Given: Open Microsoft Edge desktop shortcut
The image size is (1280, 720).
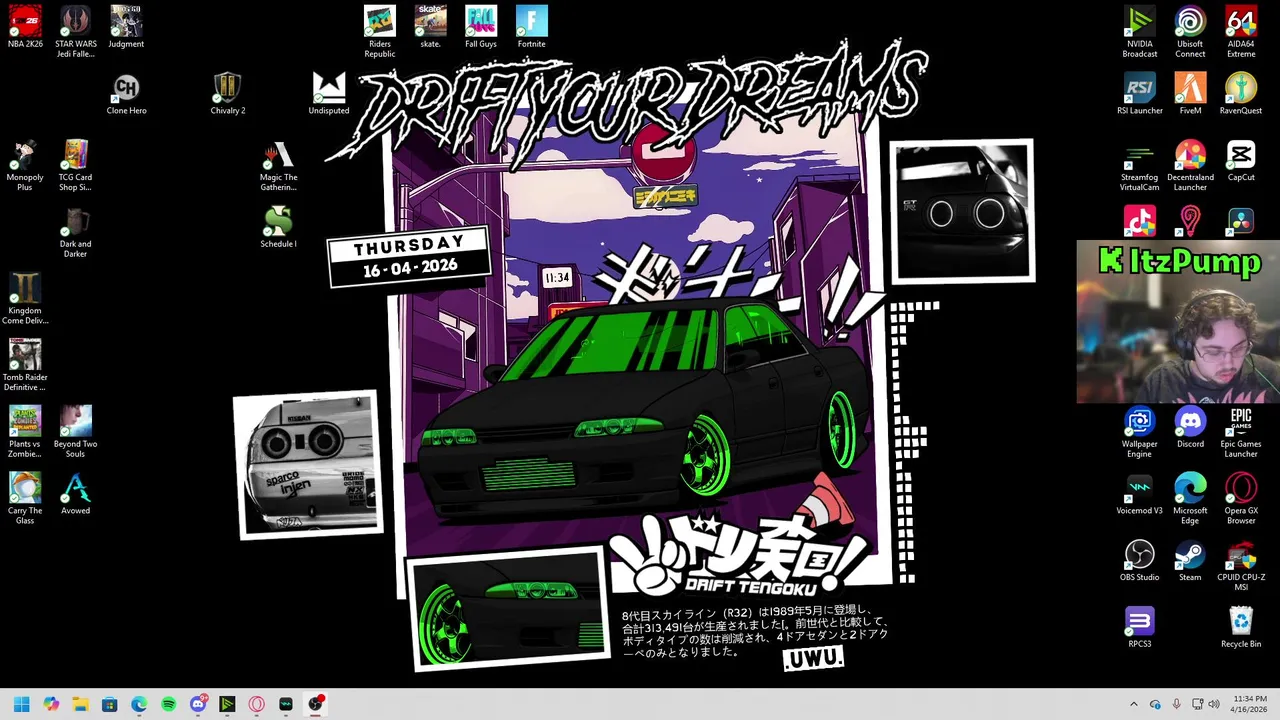Looking at the screenshot, I should [x=1190, y=498].
